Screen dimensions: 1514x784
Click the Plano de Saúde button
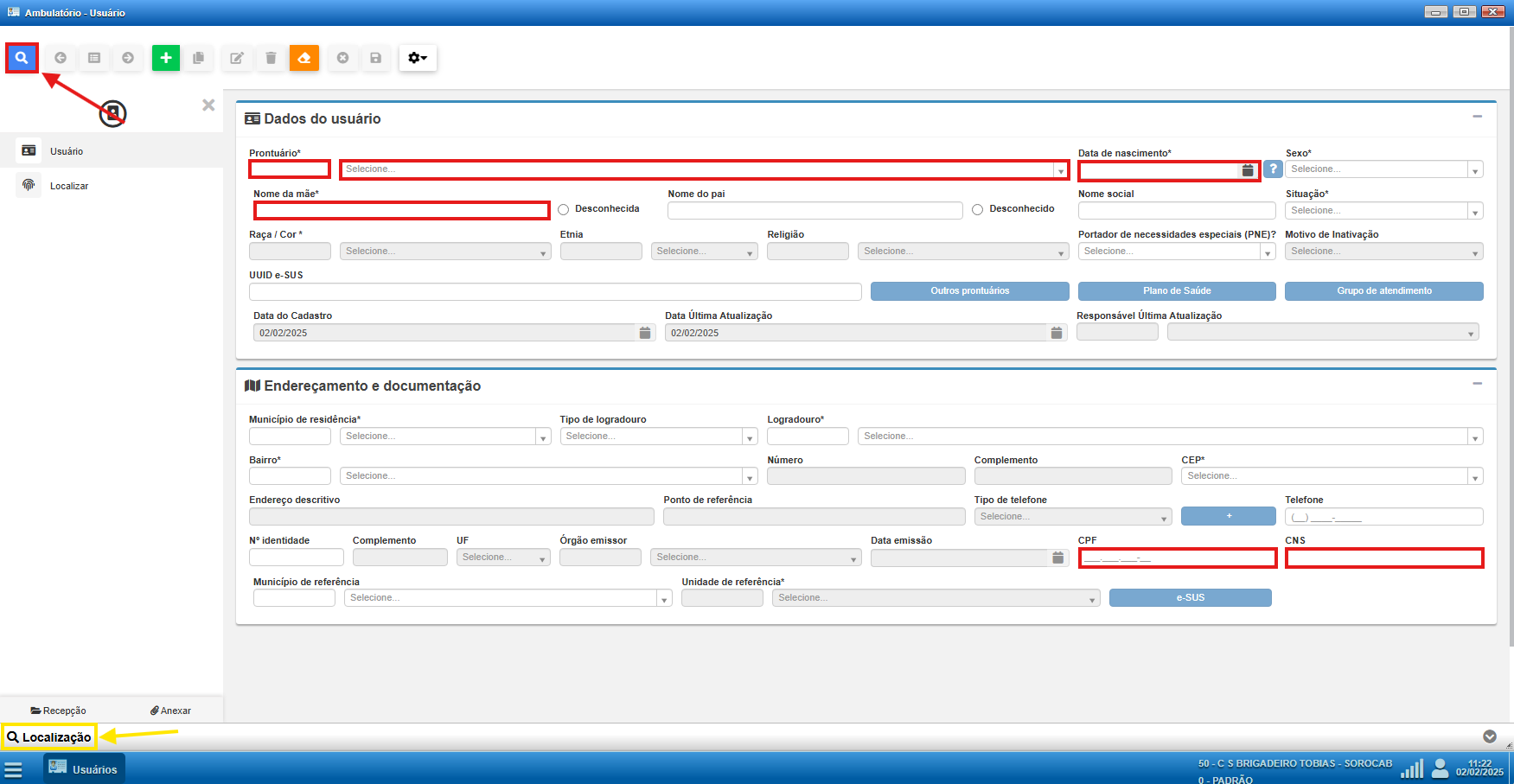[x=1176, y=291]
